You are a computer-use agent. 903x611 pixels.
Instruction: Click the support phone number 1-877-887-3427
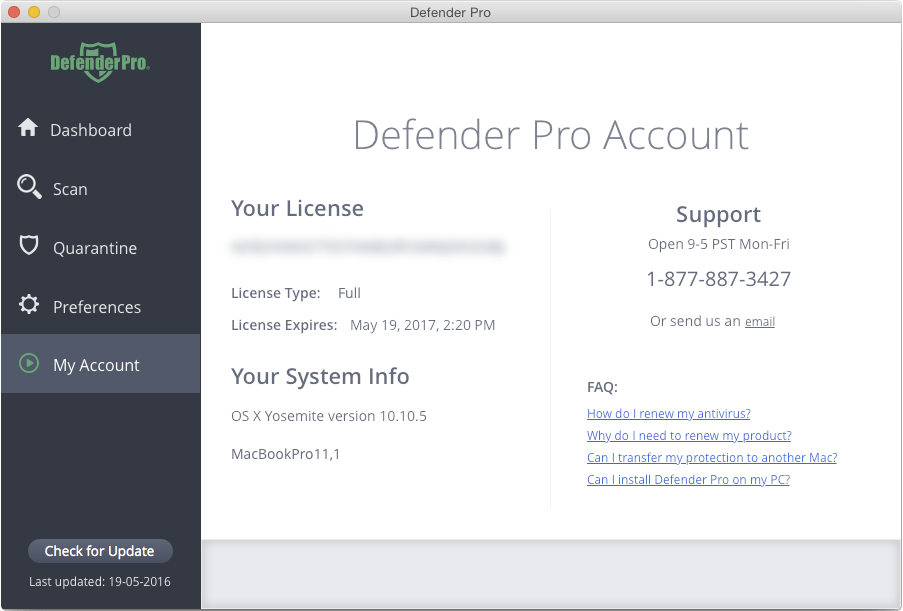coord(719,279)
